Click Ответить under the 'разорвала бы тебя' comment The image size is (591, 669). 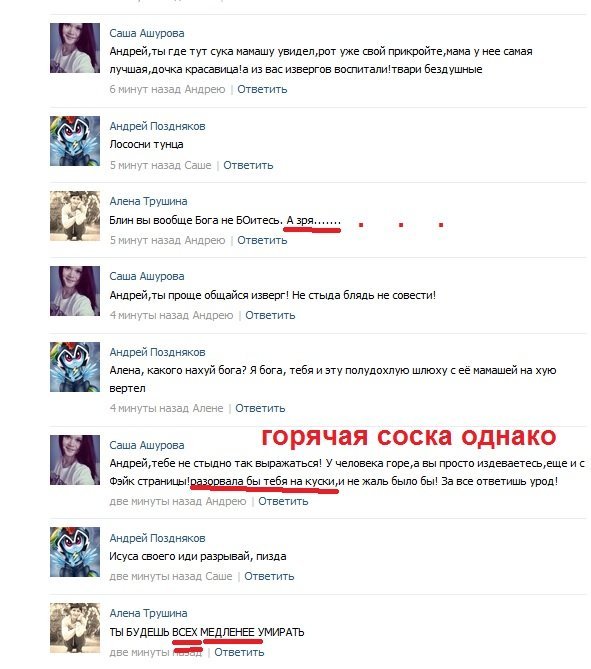pos(283,502)
